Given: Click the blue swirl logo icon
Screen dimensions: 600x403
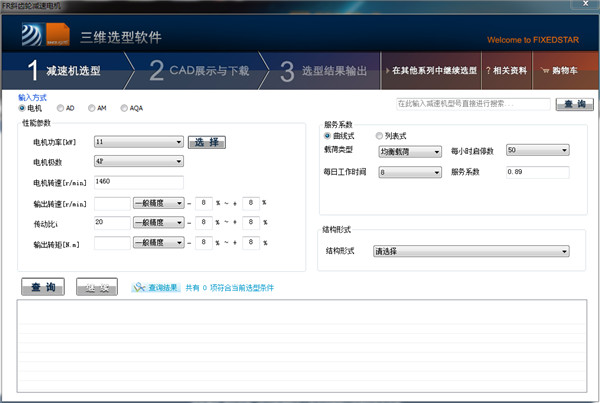Looking at the screenshot, I should 32,35.
